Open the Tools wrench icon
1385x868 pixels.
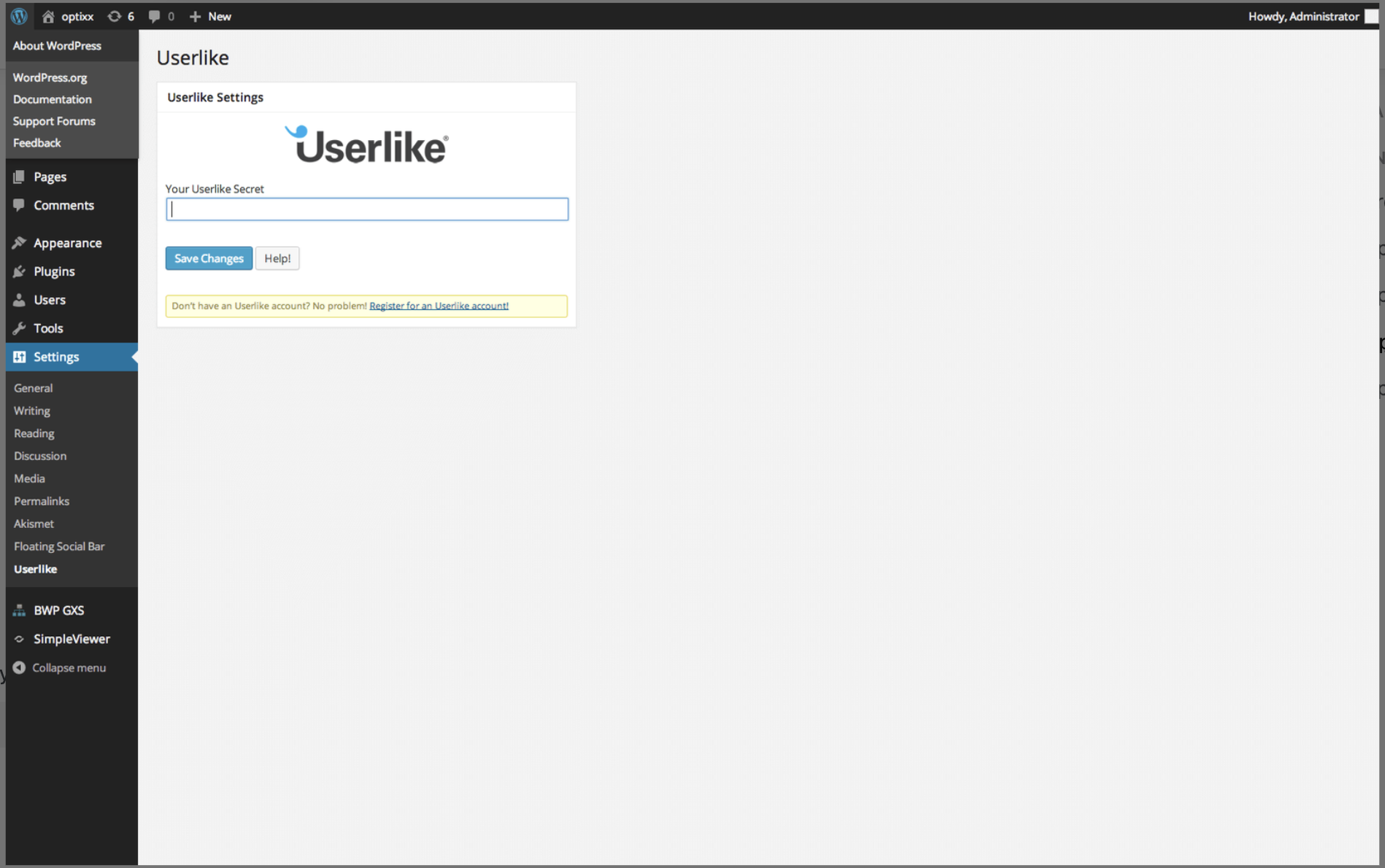tap(20, 328)
